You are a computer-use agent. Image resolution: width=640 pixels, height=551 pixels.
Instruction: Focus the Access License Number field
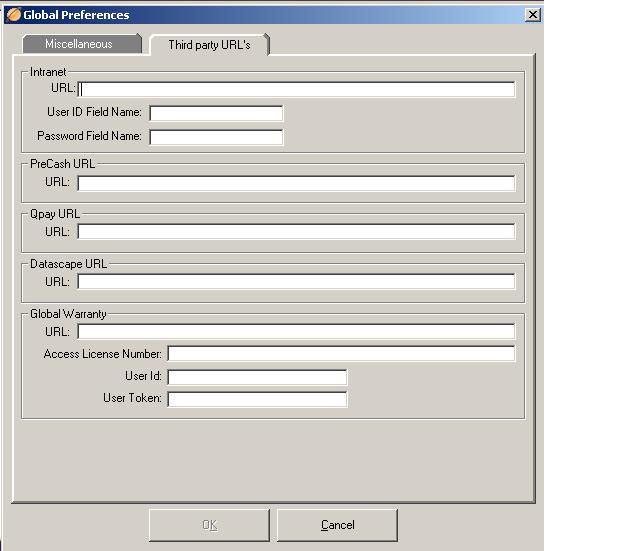point(341,353)
